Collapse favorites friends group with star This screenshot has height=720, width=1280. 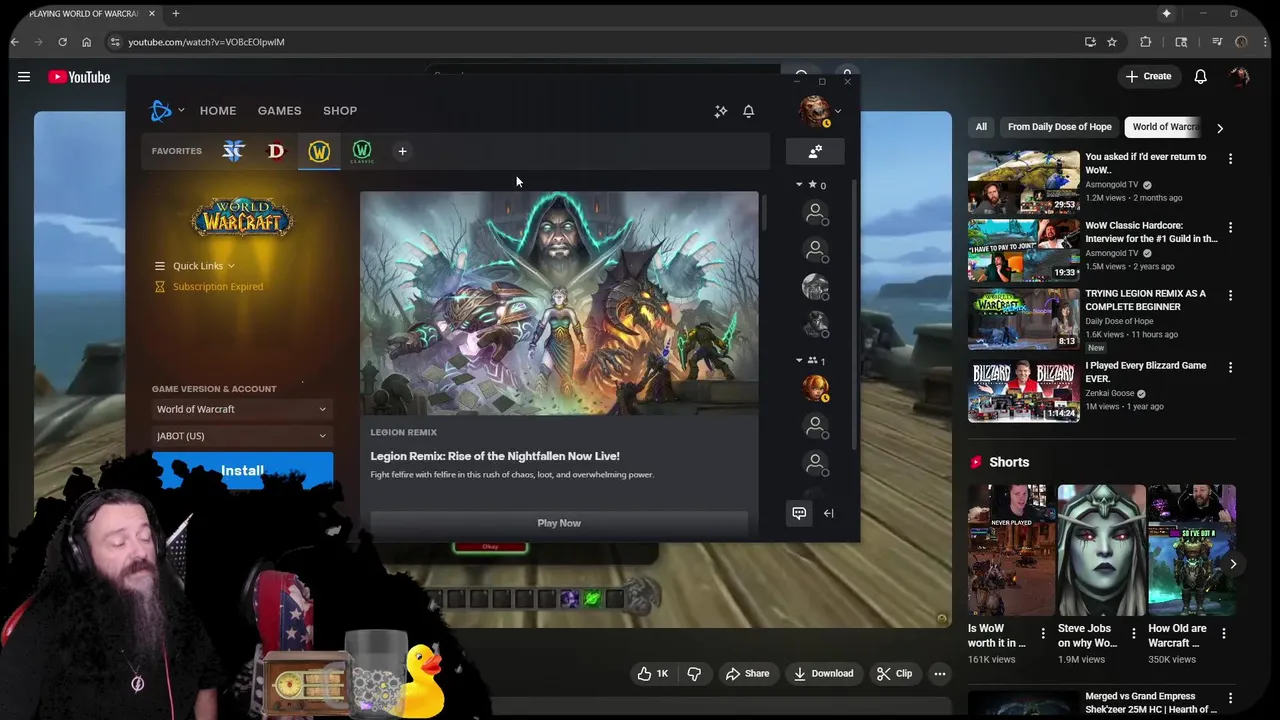click(x=799, y=185)
